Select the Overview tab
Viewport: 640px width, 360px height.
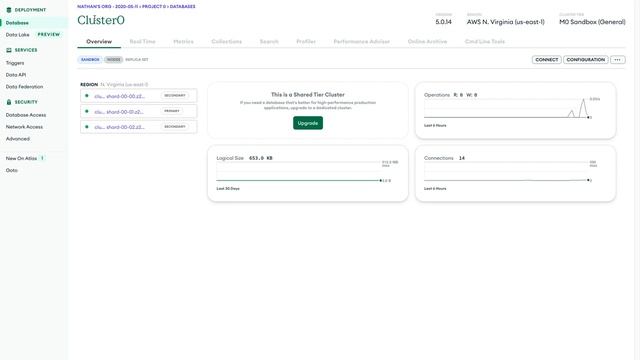point(99,42)
